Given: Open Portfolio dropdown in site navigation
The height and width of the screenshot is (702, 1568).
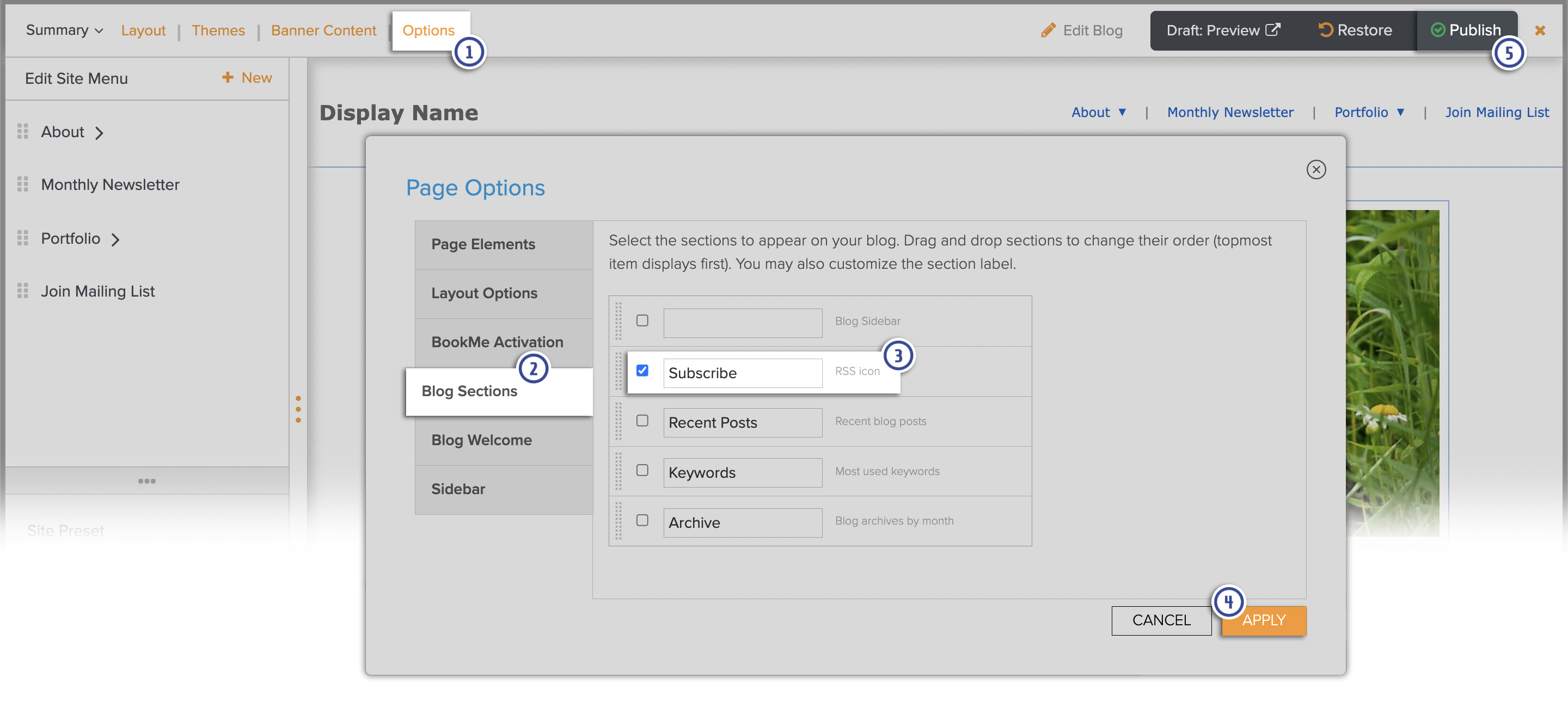Looking at the screenshot, I should 1369,113.
